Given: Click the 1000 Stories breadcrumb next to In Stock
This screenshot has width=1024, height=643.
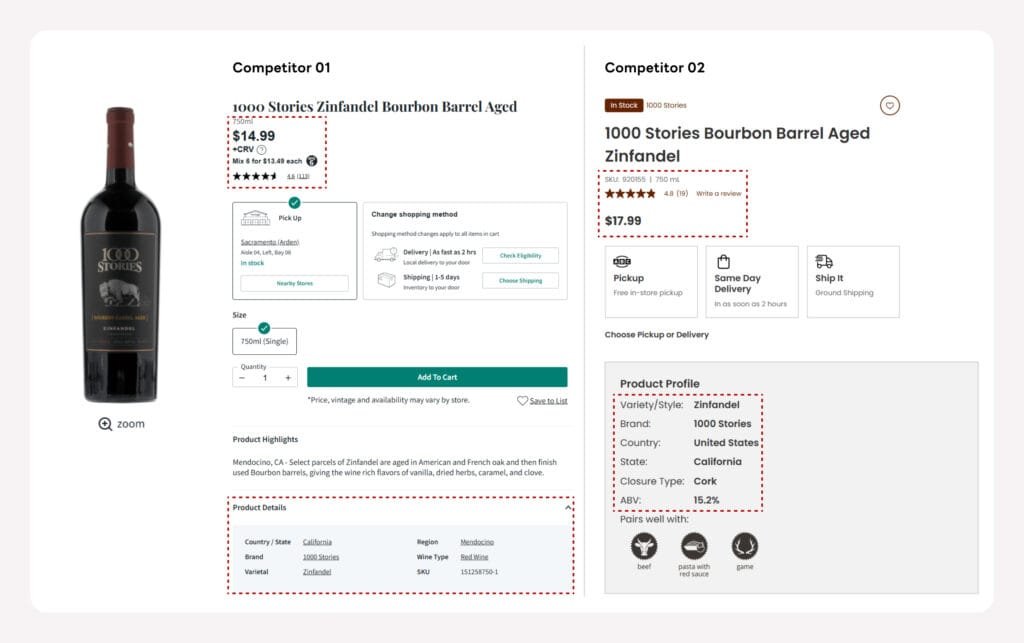Looking at the screenshot, I should [665, 105].
